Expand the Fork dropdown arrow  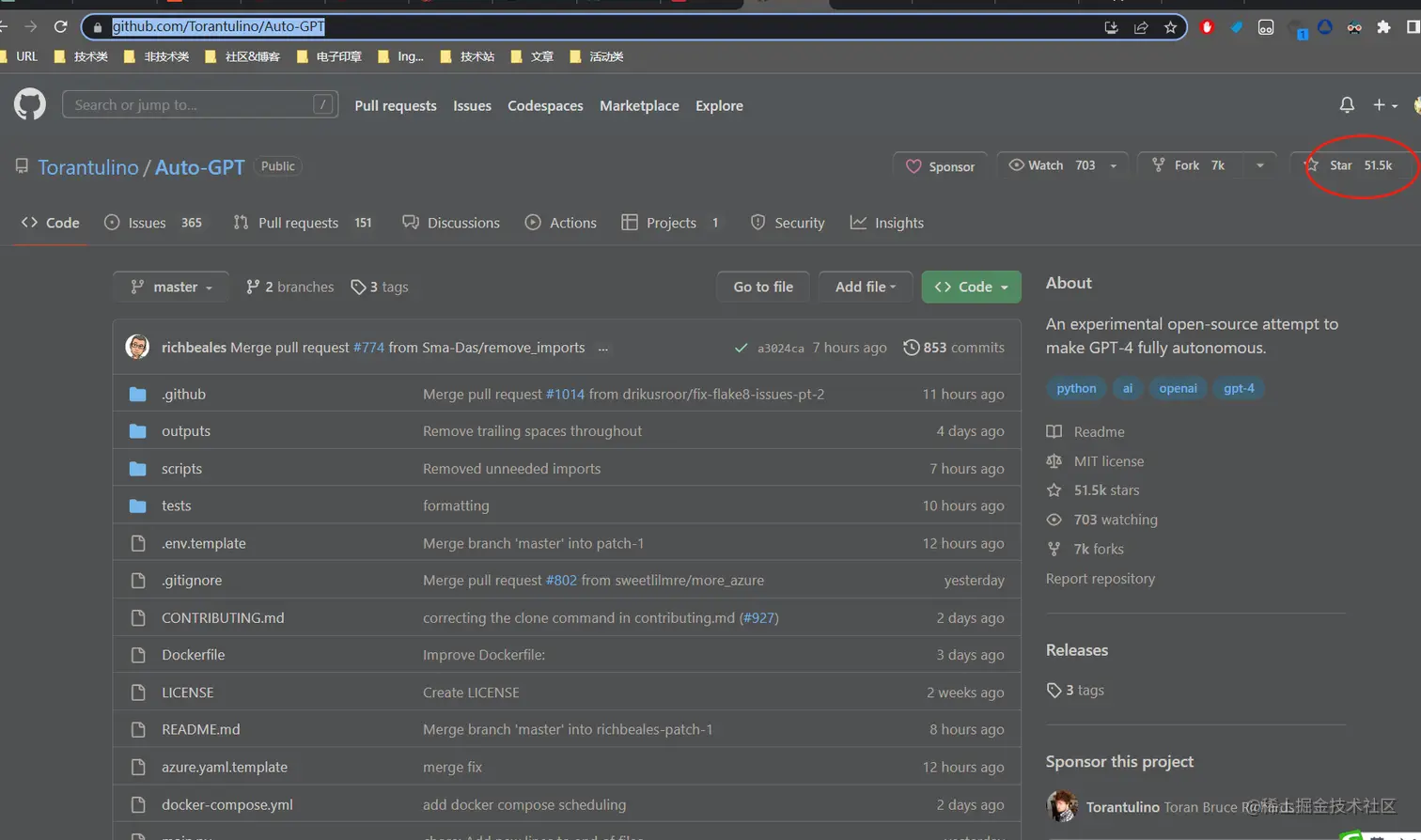coord(1260,165)
